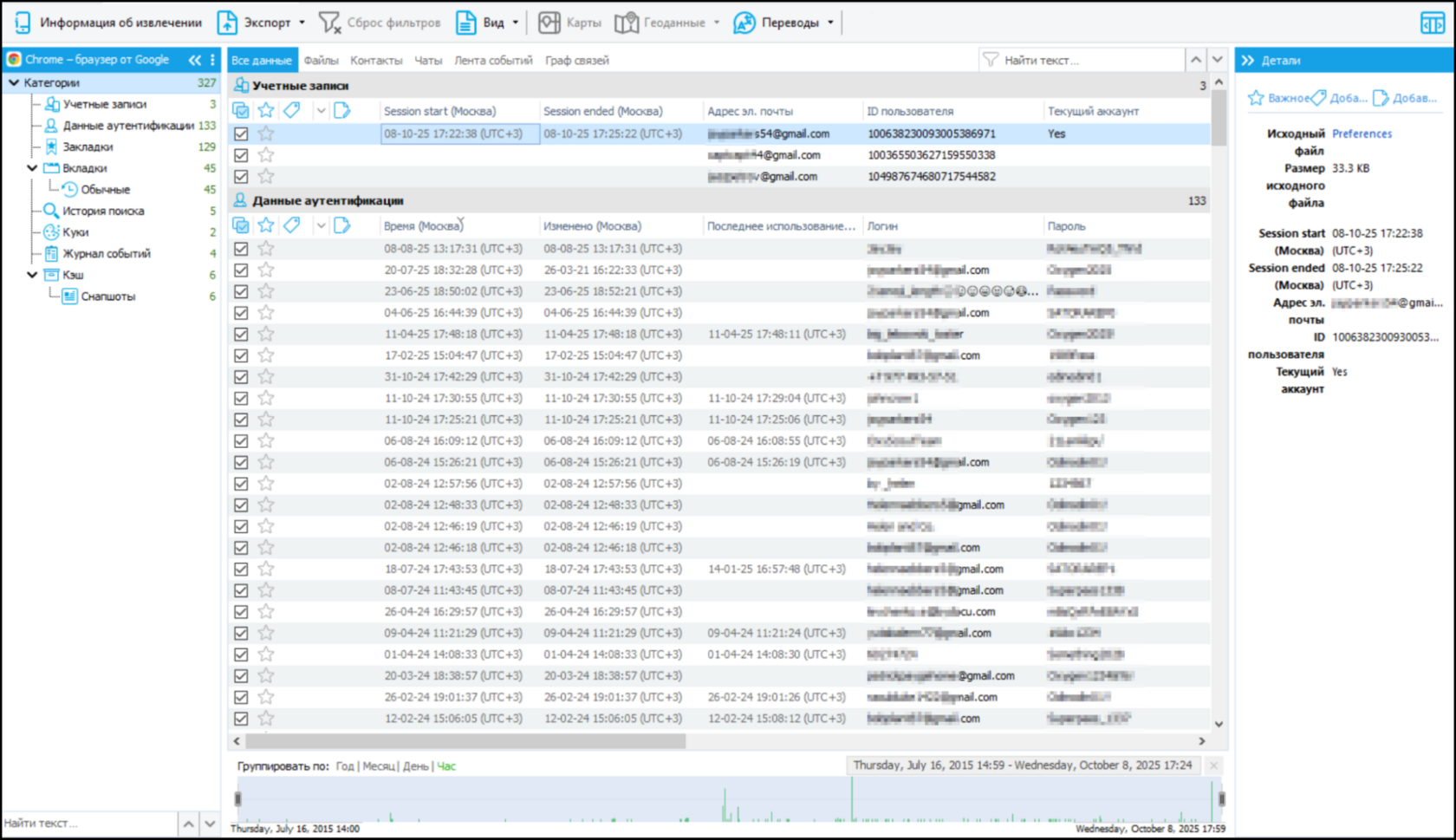Click the filter icon in search box
Viewport: 1456px width, 840px height.
(991, 60)
